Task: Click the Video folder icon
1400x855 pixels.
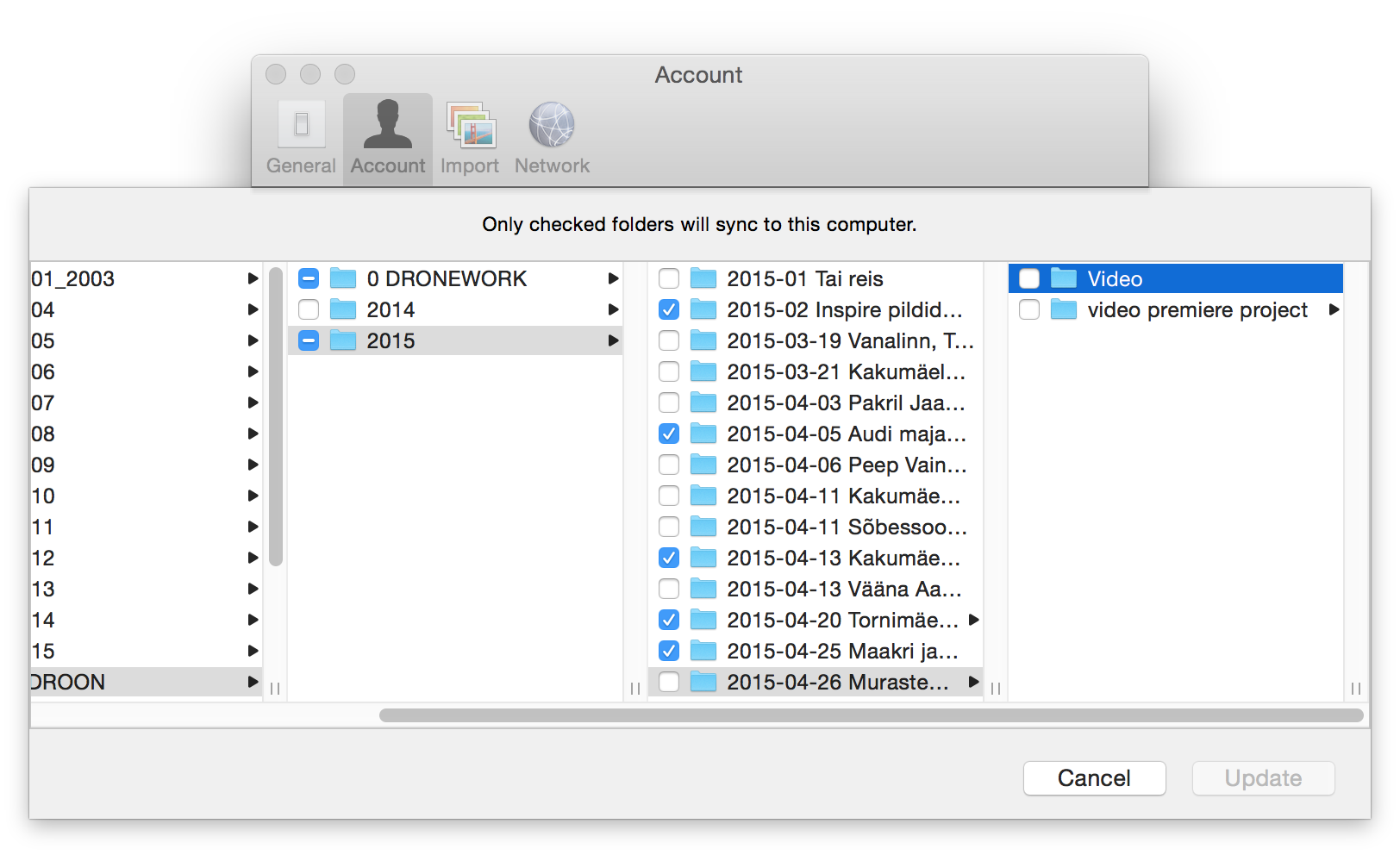Action: [x=1064, y=278]
